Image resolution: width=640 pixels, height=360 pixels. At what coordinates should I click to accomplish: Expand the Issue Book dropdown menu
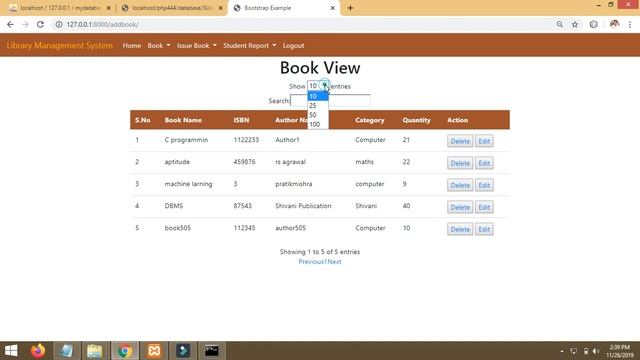tap(197, 46)
